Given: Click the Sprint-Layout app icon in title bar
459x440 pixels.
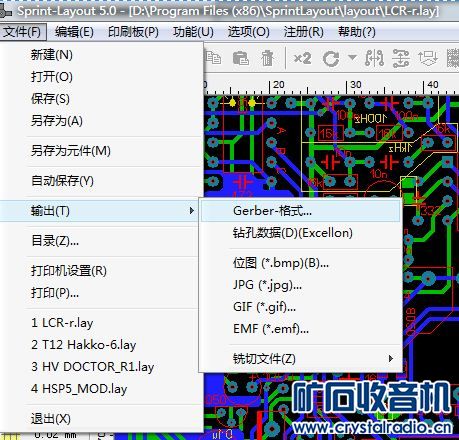Looking at the screenshot, I should pyautogui.click(x=5, y=11).
